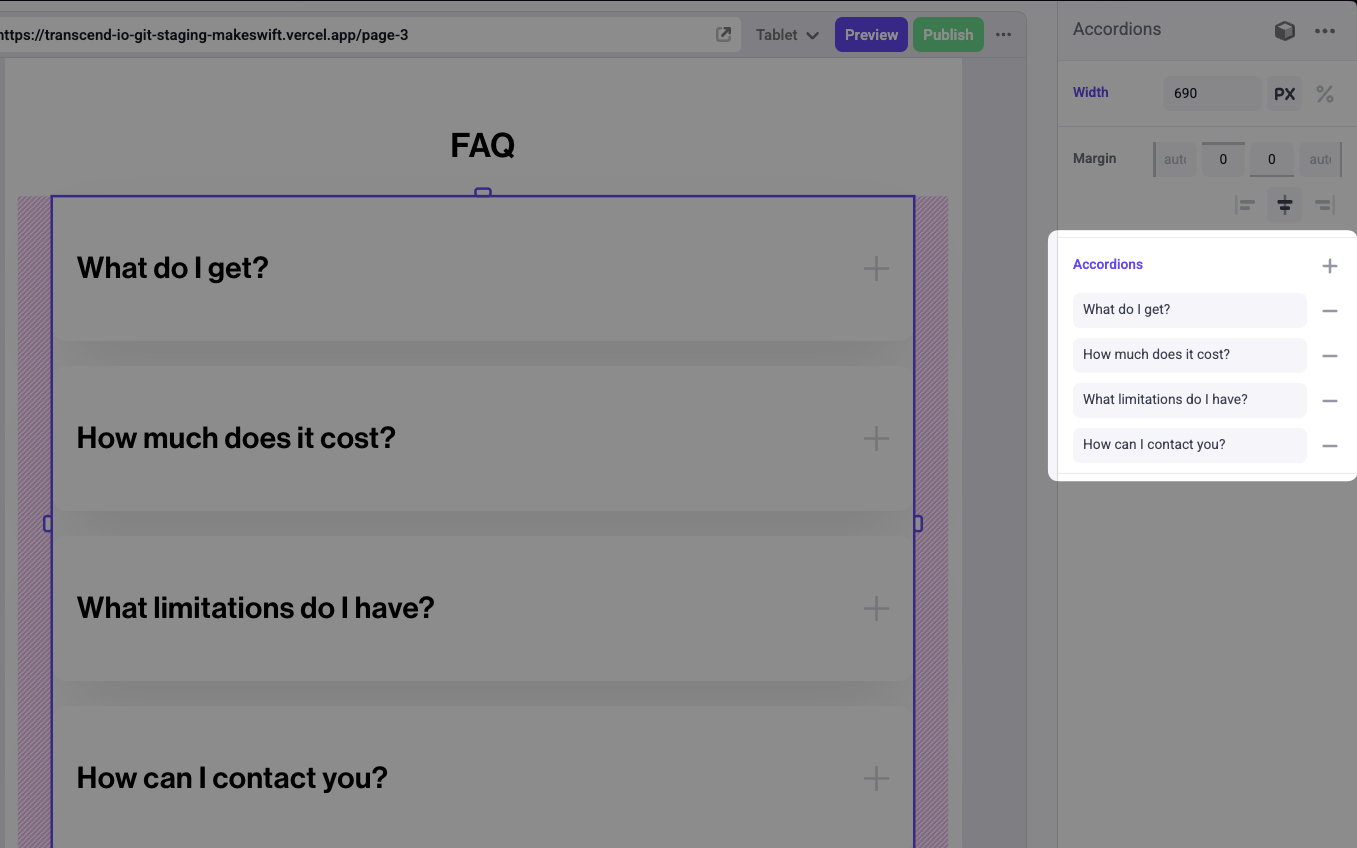Click the Publish button
This screenshot has height=848, width=1357.
948,35
